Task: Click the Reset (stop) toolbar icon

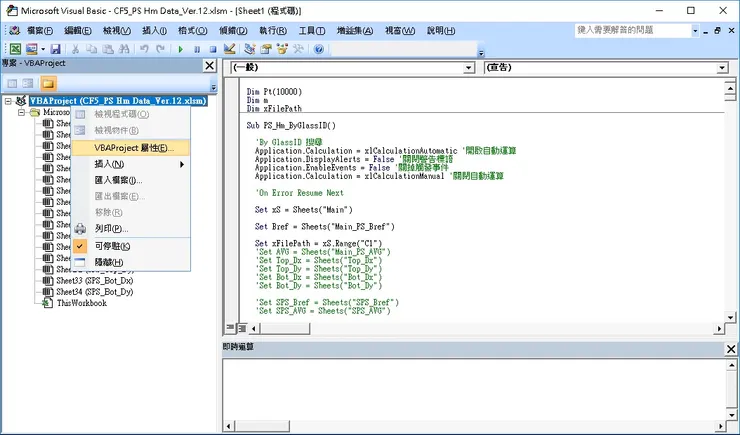Action: click(x=213, y=48)
